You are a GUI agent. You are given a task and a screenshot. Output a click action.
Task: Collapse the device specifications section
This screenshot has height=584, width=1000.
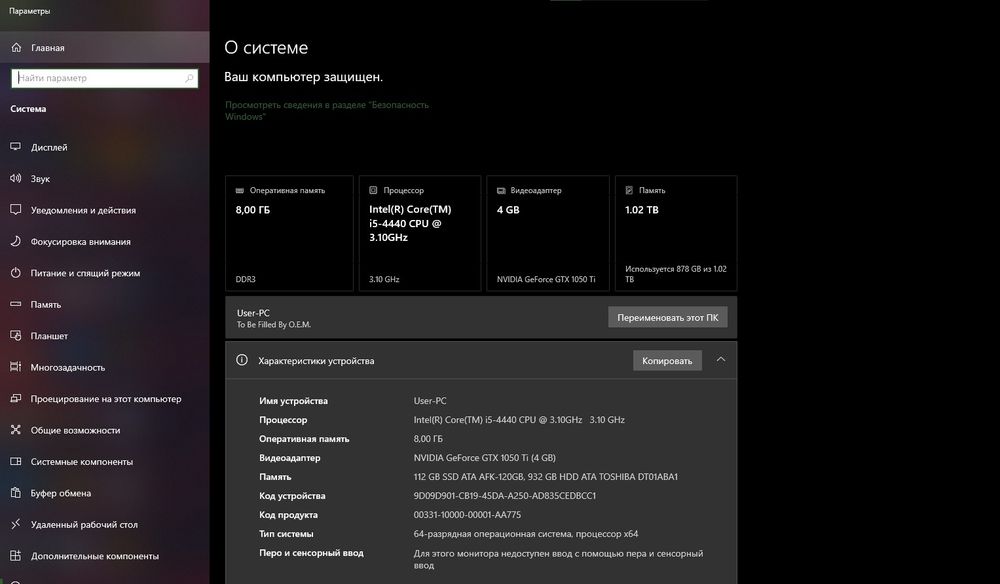click(x=721, y=360)
